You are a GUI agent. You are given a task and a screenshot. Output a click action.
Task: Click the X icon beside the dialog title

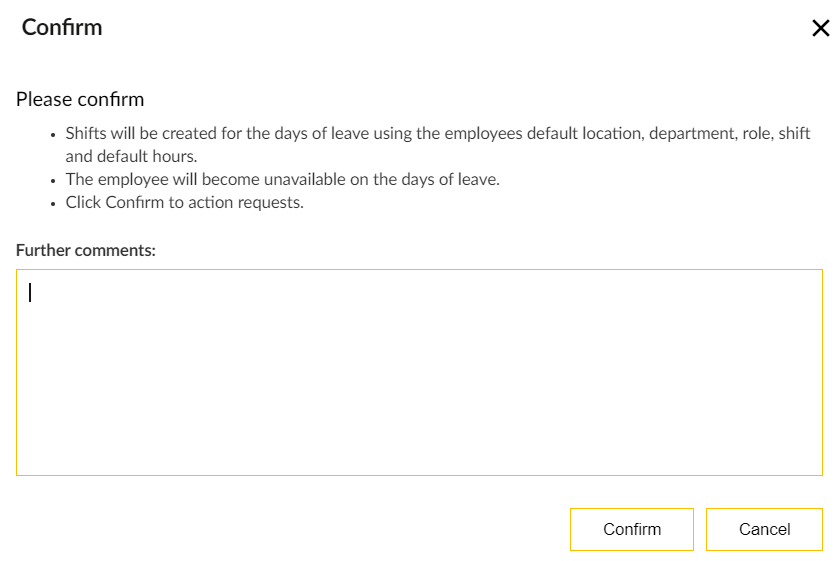pyautogui.click(x=820, y=28)
